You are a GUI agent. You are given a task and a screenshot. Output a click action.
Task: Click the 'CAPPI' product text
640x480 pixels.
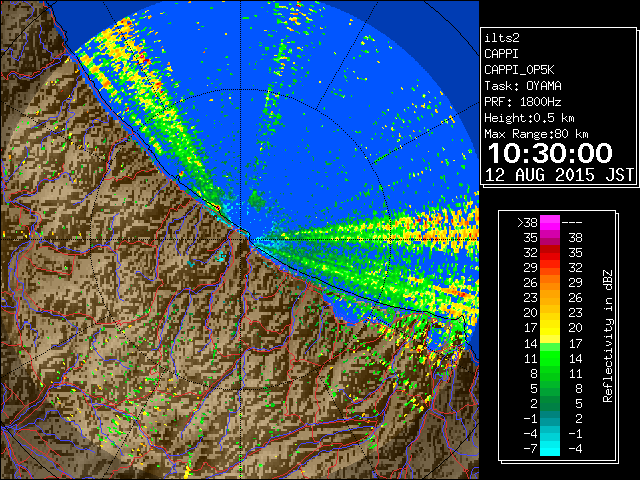(501, 54)
